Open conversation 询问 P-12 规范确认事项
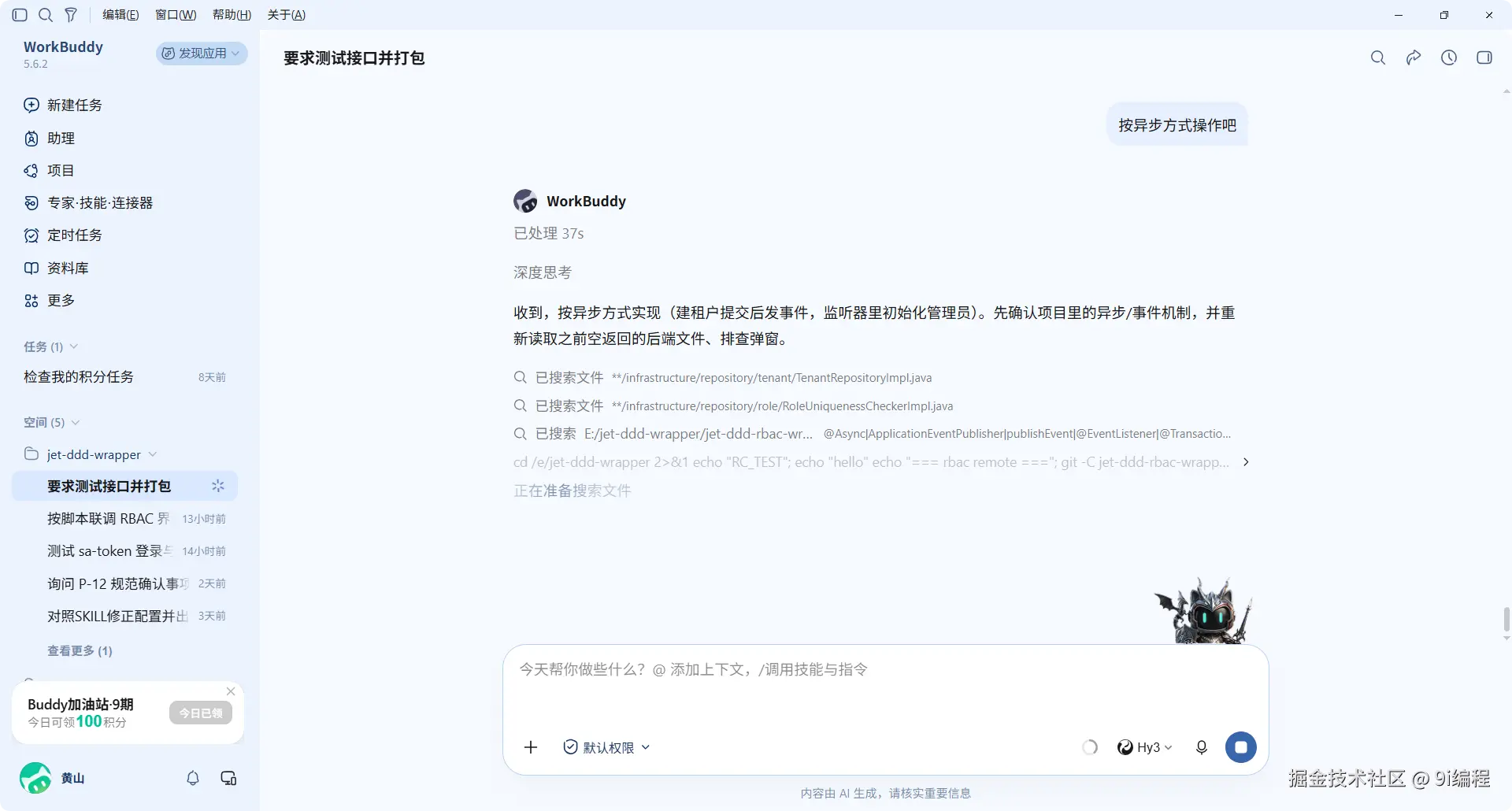 coord(124,583)
